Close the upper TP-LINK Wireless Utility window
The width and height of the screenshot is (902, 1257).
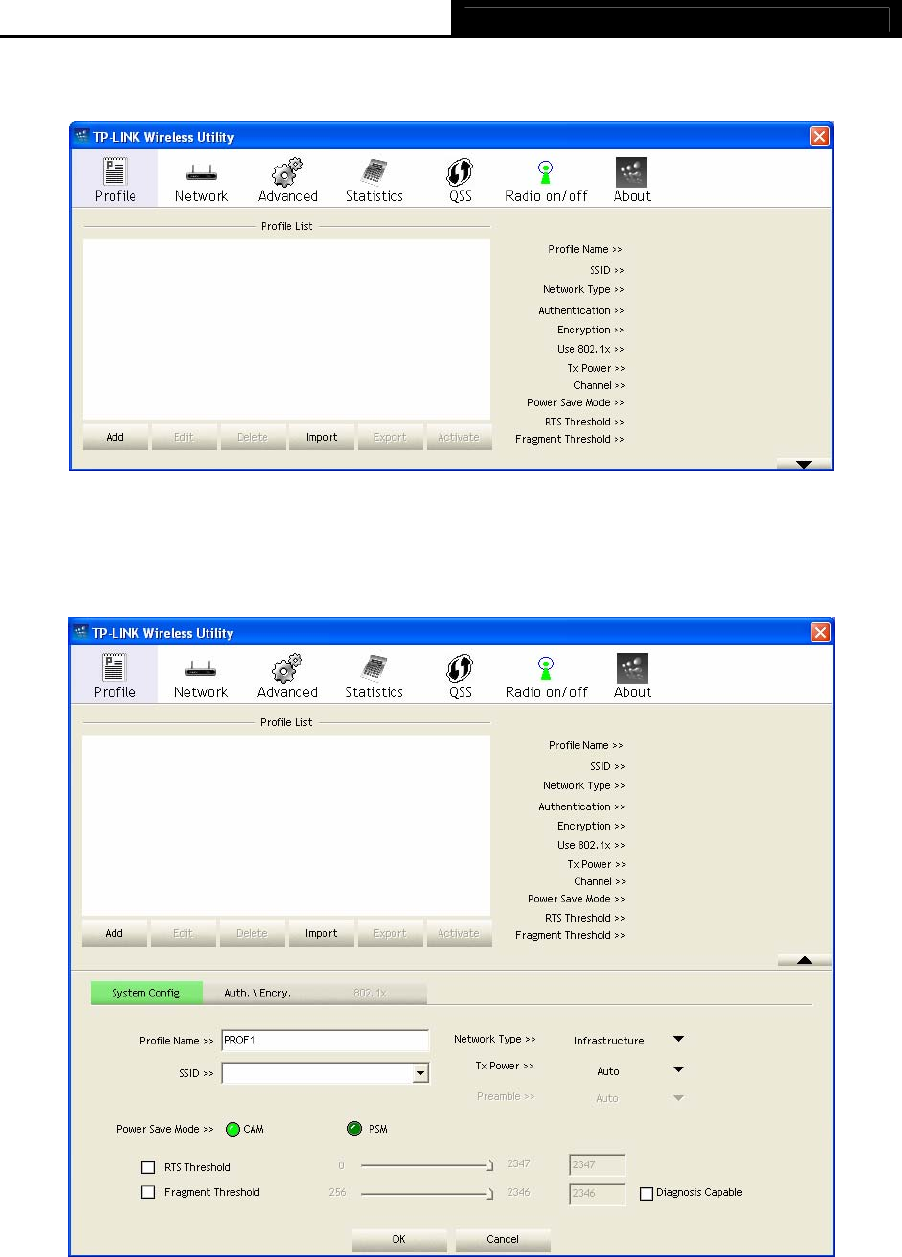(x=820, y=137)
